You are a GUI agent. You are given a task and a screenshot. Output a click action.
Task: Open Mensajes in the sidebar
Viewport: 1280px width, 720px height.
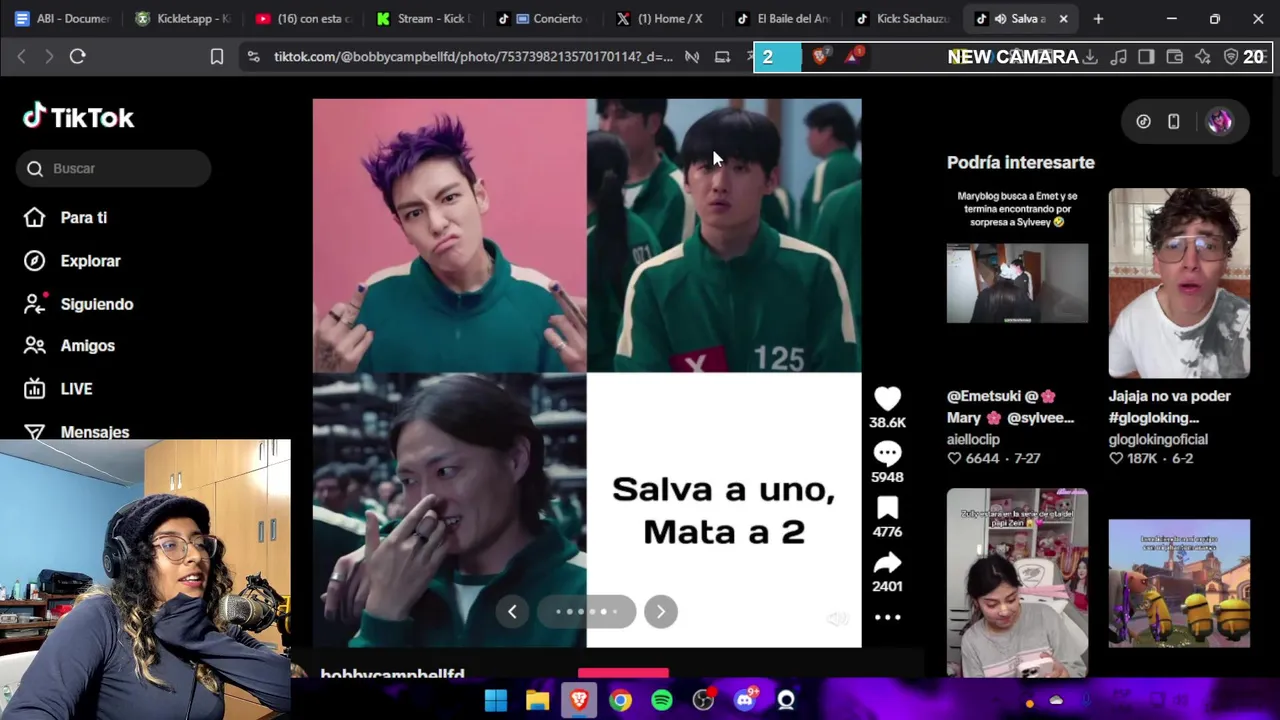click(94, 432)
